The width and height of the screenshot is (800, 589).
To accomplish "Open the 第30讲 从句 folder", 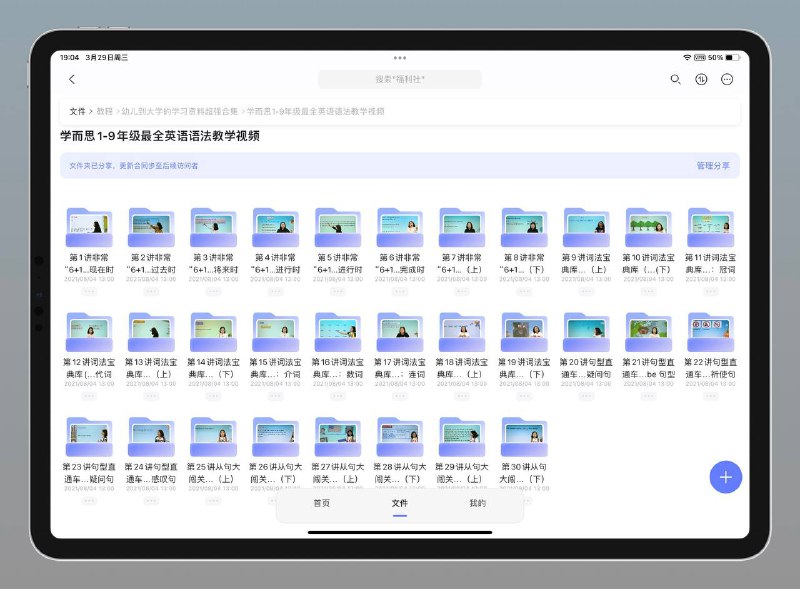I will click(x=524, y=436).
